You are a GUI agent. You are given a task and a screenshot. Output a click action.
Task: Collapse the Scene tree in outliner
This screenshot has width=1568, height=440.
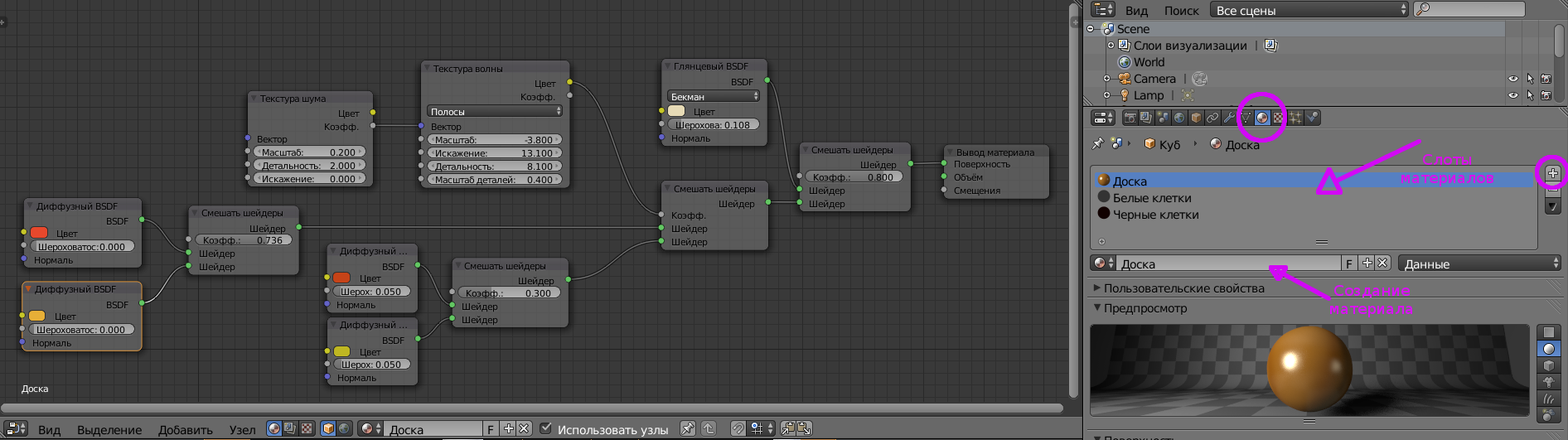pos(1091,29)
